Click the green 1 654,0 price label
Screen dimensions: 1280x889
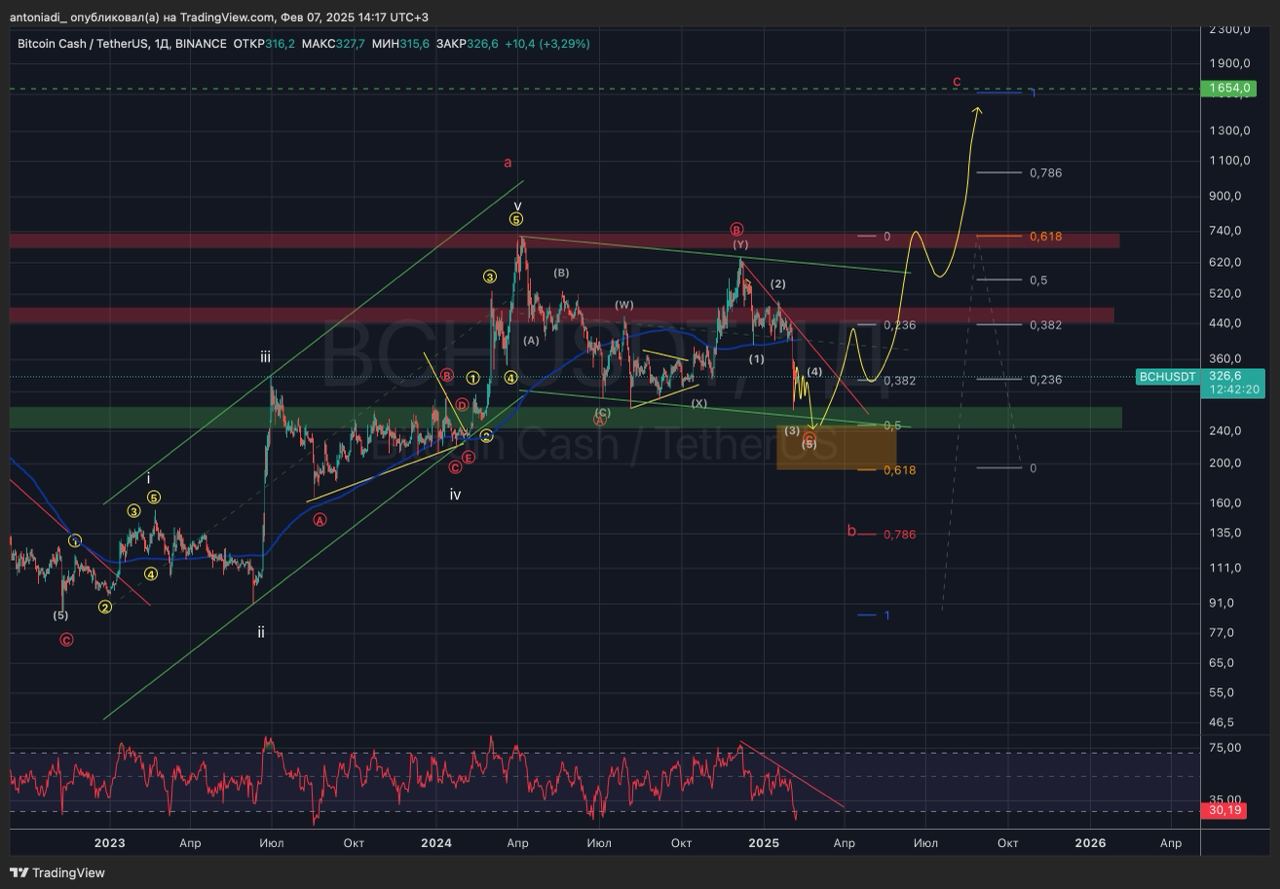pyautogui.click(x=1228, y=88)
